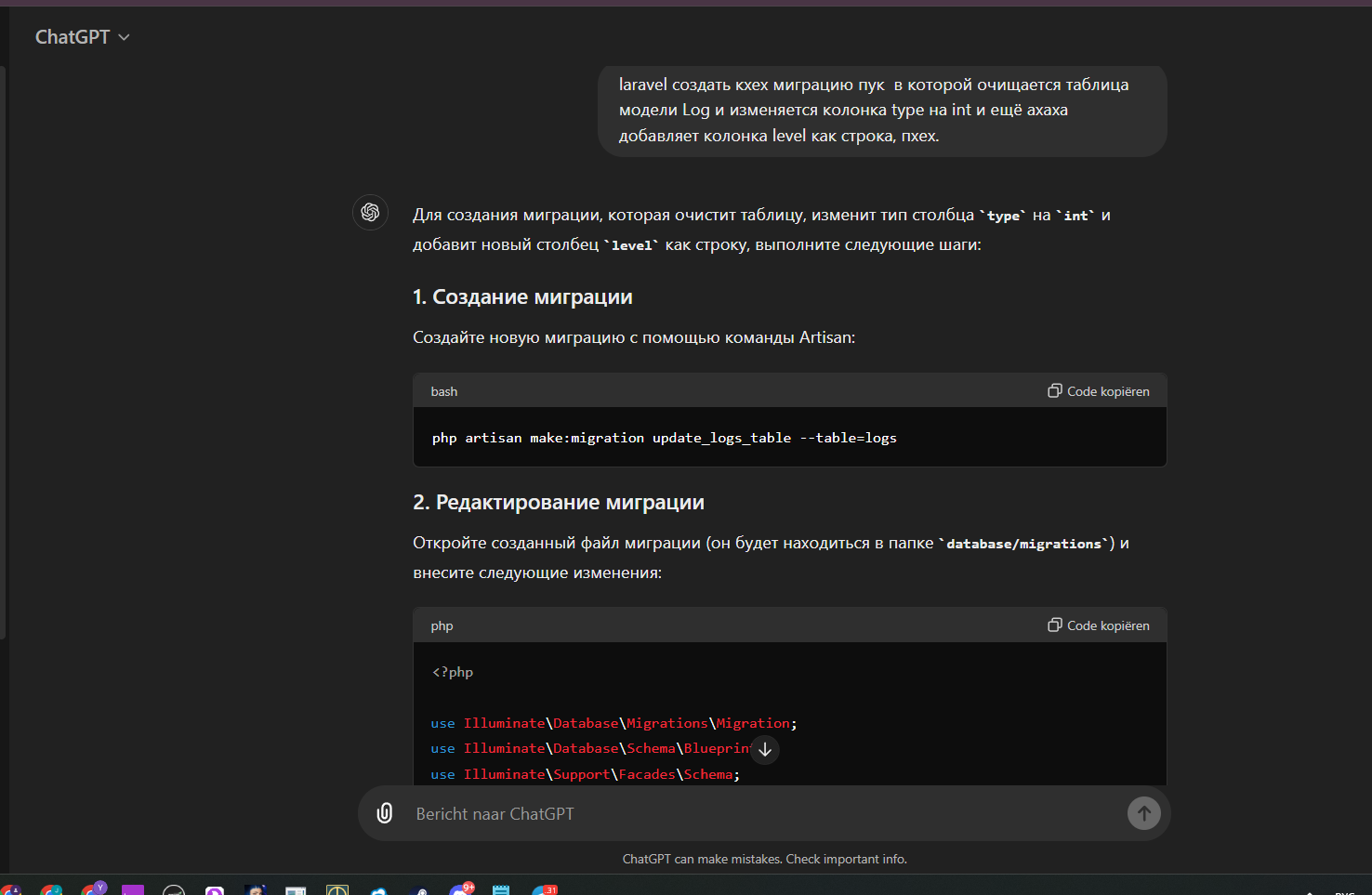Select the heading '2. Редактирование миграции'

[559, 503]
